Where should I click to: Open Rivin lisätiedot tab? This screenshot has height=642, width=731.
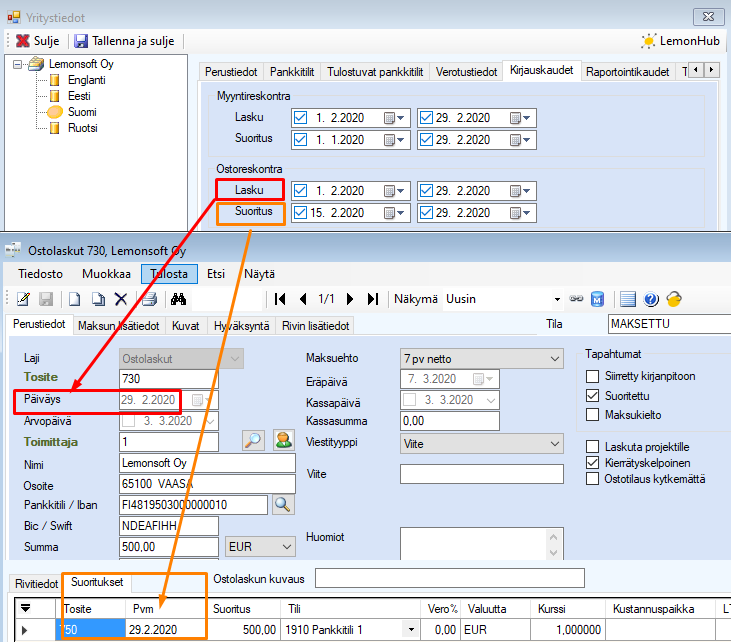click(316, 326)
